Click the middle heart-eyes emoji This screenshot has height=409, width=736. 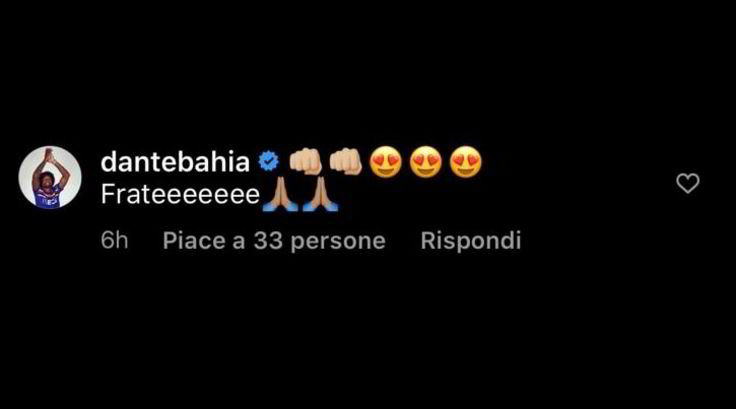pos(426,162)
